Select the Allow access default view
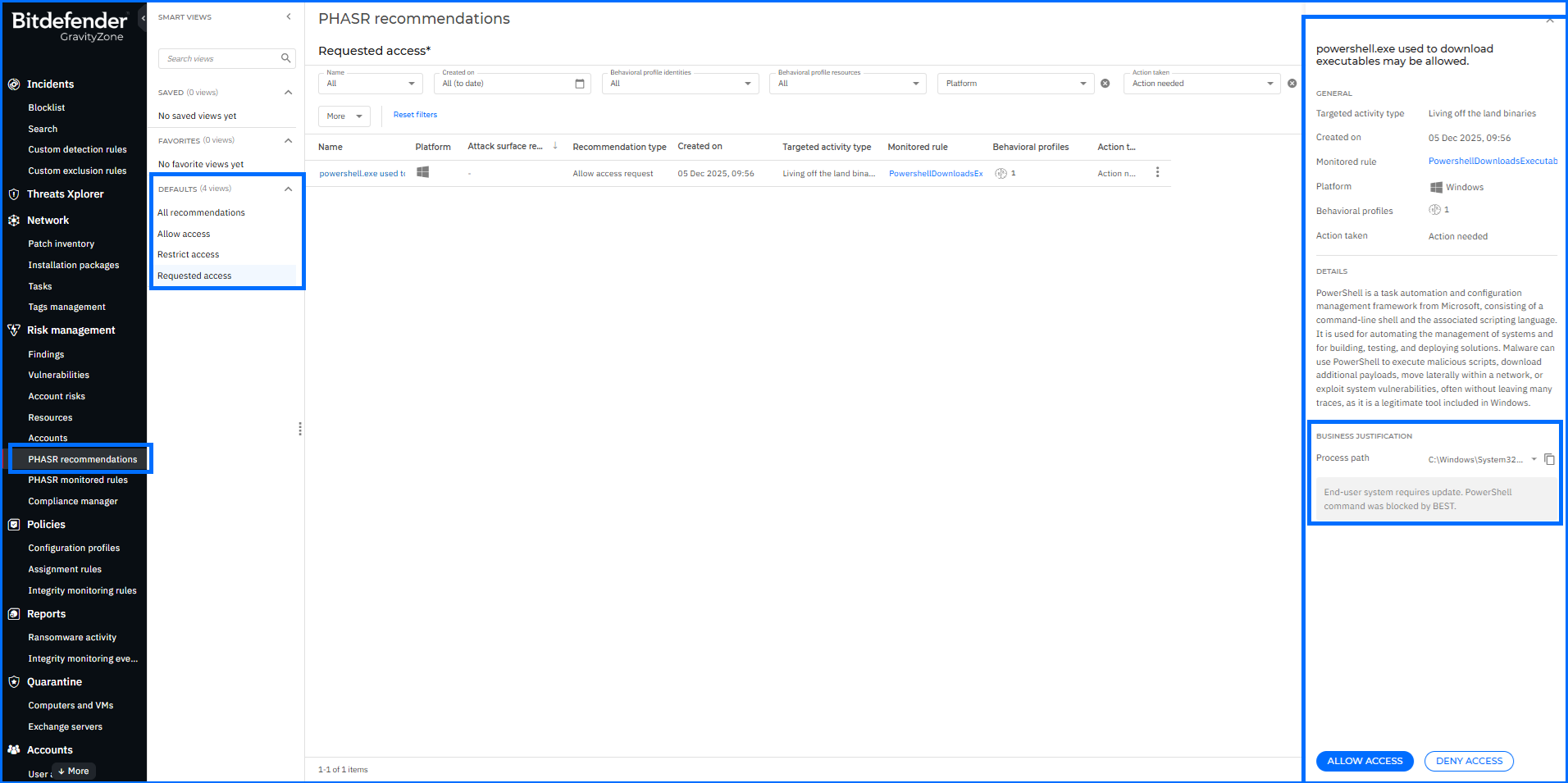 point(184,234)
